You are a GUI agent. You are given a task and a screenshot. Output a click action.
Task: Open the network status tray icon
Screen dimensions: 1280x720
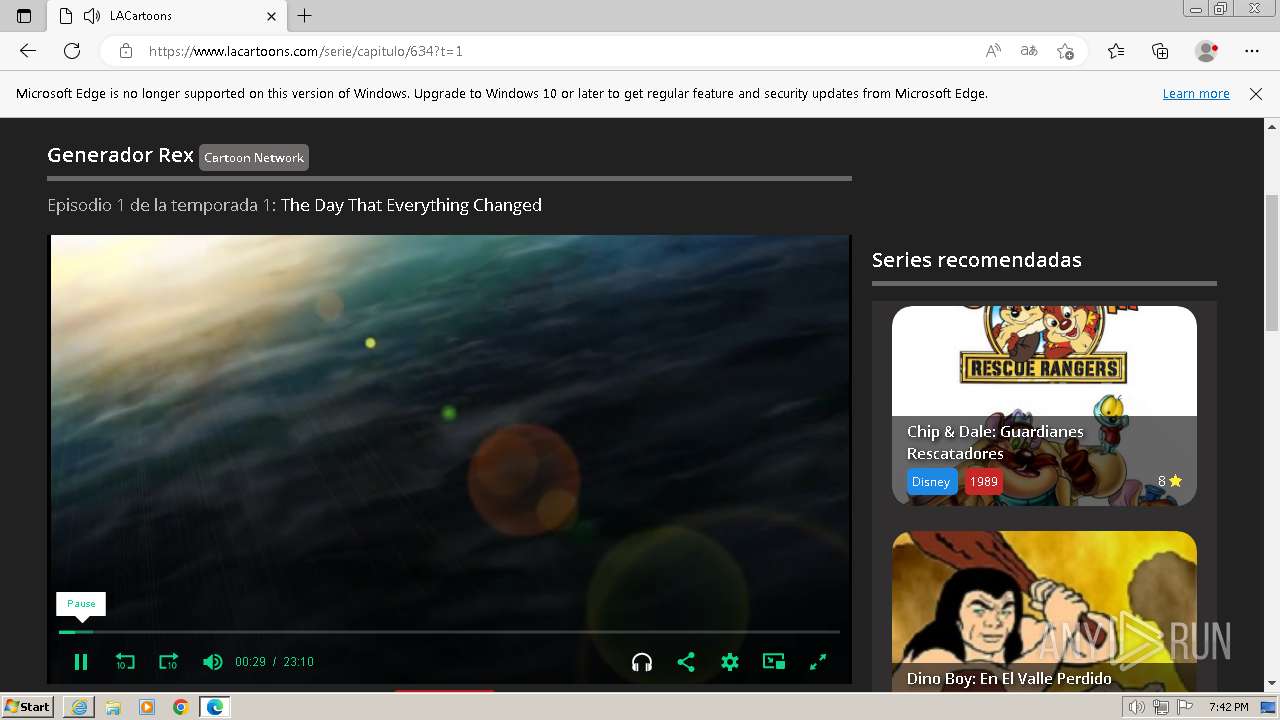tap(1161, 707)
